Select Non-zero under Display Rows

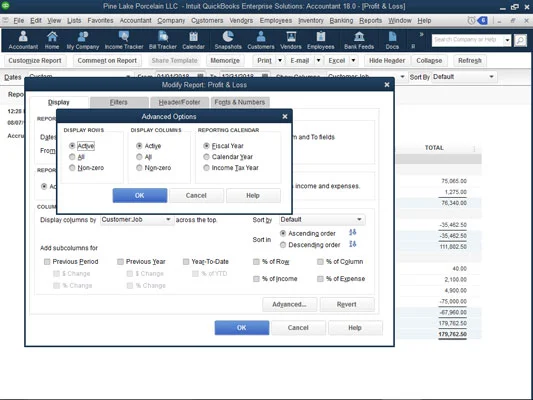tap(72, 168)
